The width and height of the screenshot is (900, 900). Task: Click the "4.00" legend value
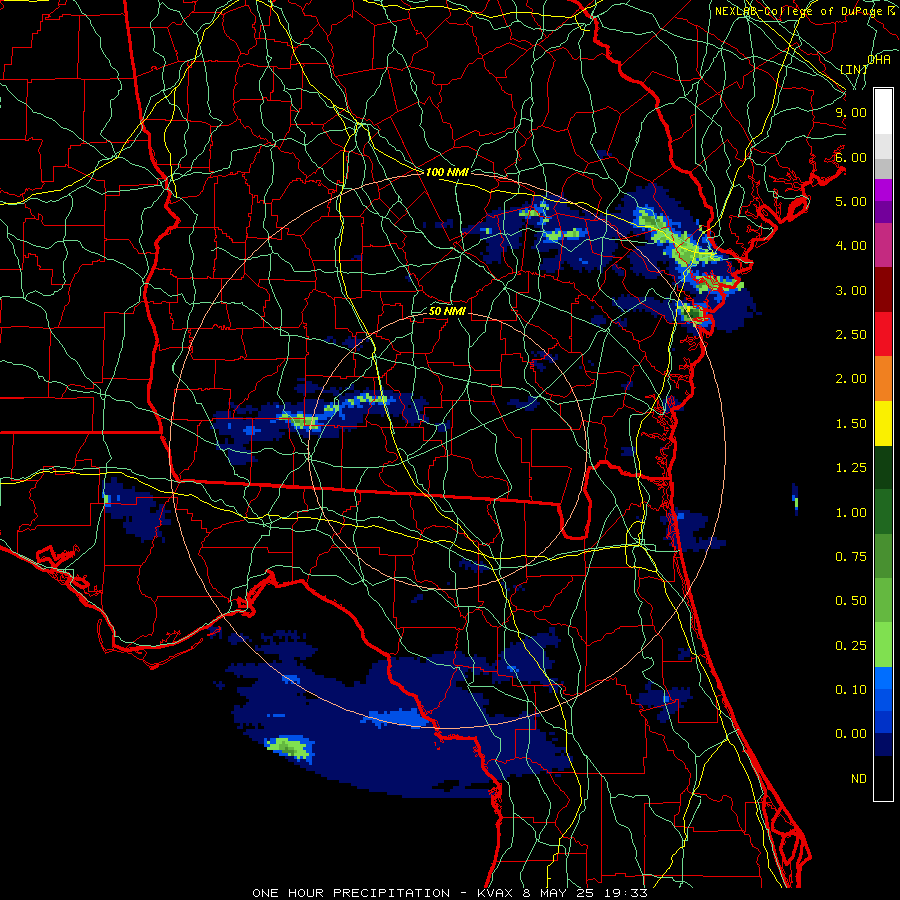(x=851, y=246)
